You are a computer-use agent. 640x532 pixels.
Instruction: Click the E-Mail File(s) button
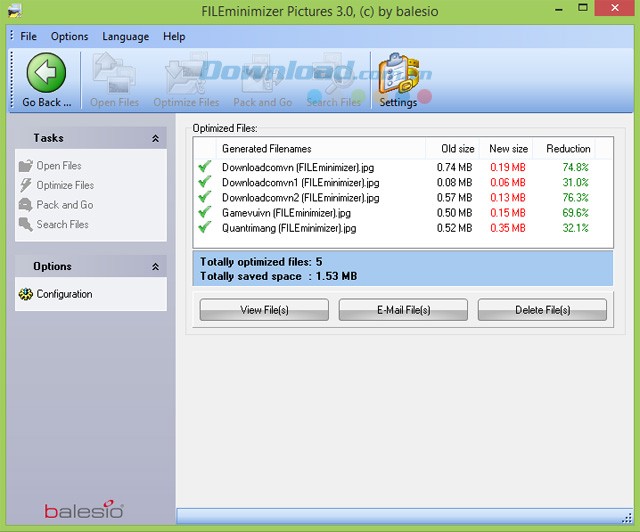(x=403, y=310)
